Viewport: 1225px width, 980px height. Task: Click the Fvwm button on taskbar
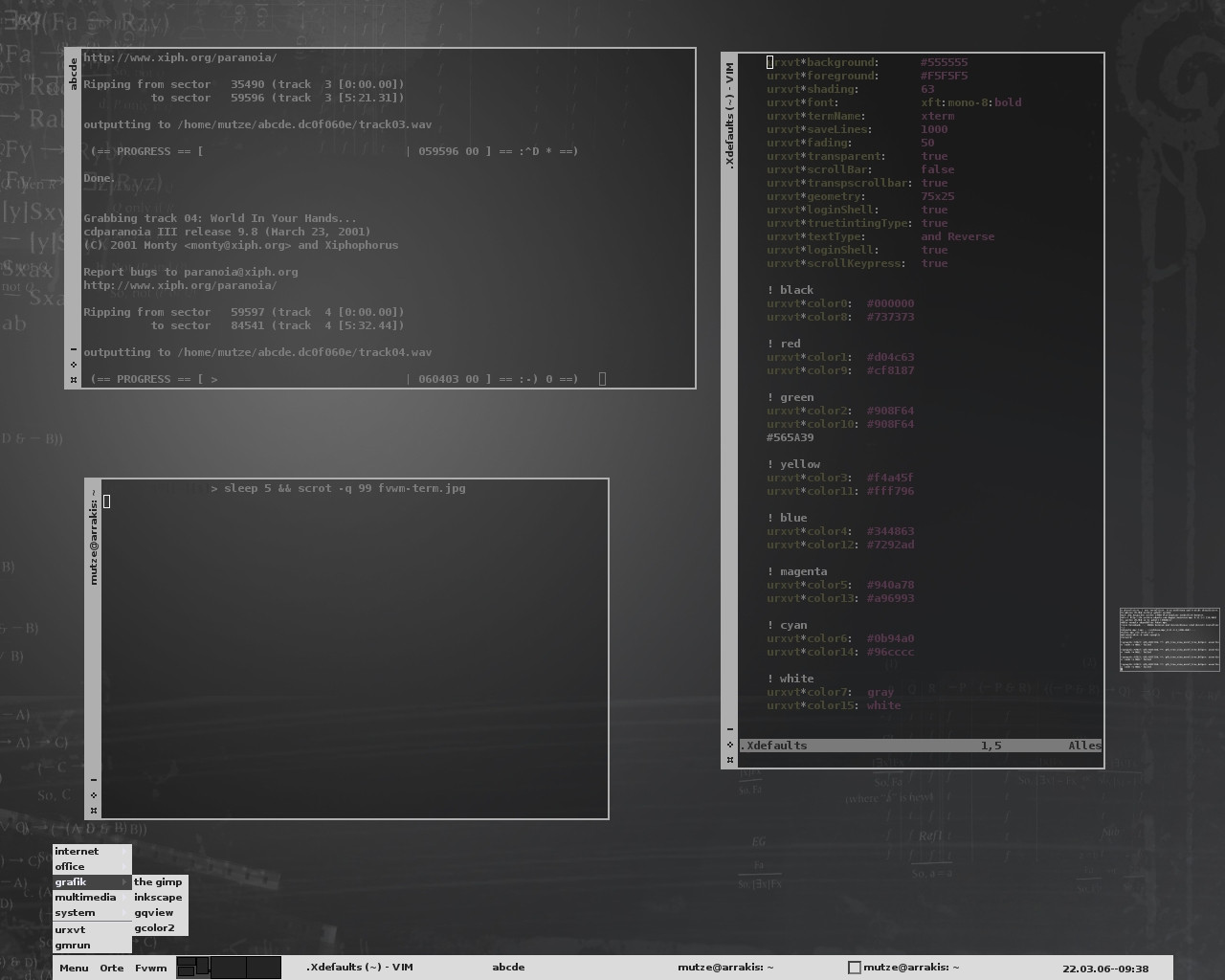[x=151, y=968]
